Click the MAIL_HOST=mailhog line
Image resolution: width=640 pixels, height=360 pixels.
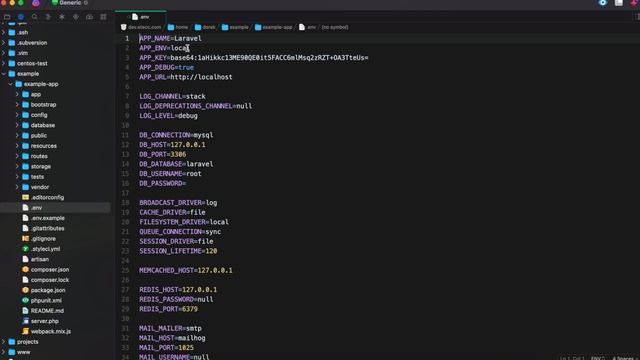pyautogui.click(x=172, y=338)
